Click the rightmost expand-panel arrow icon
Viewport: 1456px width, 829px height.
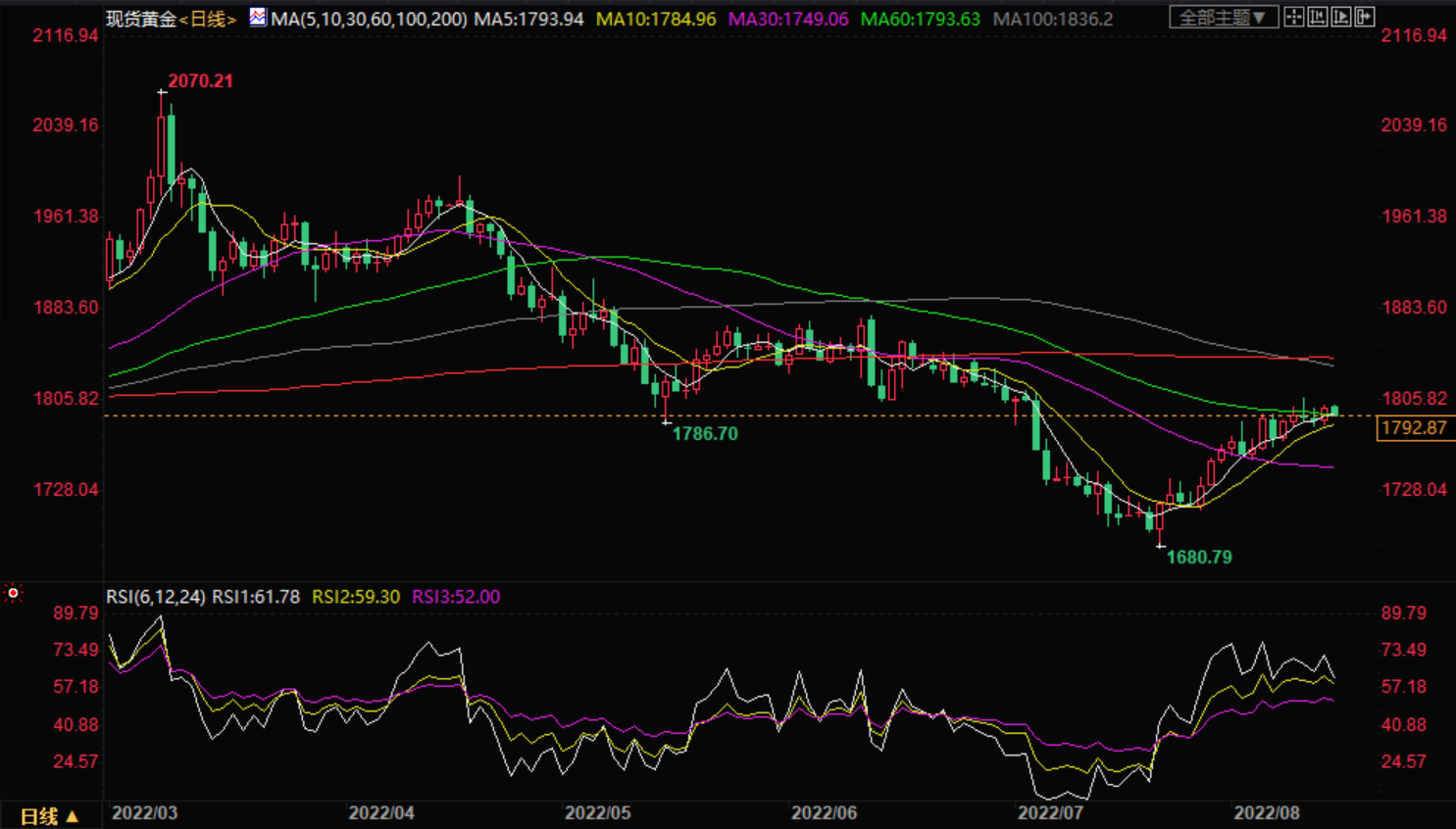pos(1364,17)
